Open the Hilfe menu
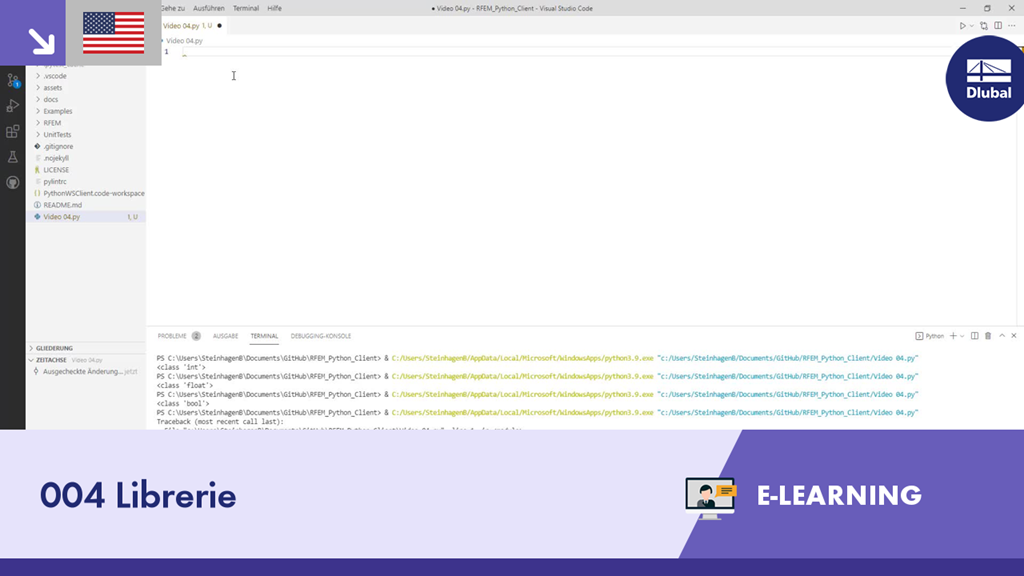The height and width of the screenshot is (576, 1024). [x=274, y=8]
